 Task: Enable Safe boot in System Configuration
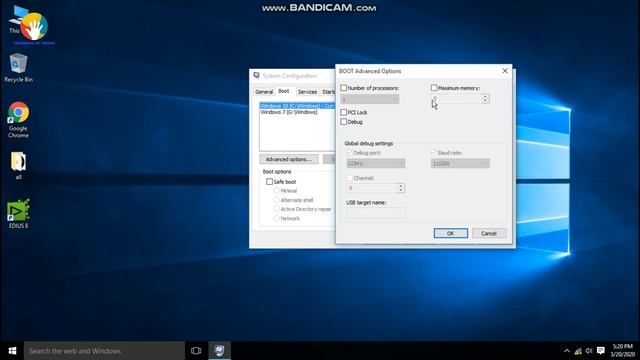tap(269, 182)
